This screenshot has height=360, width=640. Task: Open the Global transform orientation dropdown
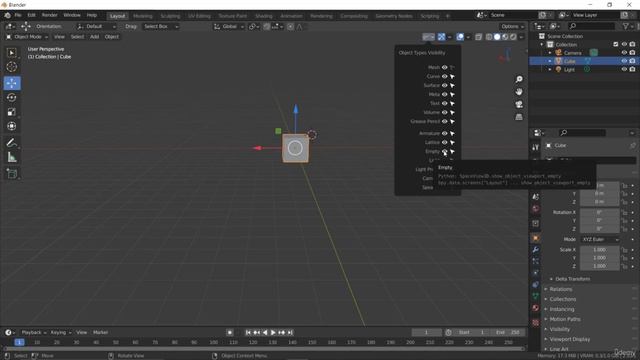click(229, 27)
